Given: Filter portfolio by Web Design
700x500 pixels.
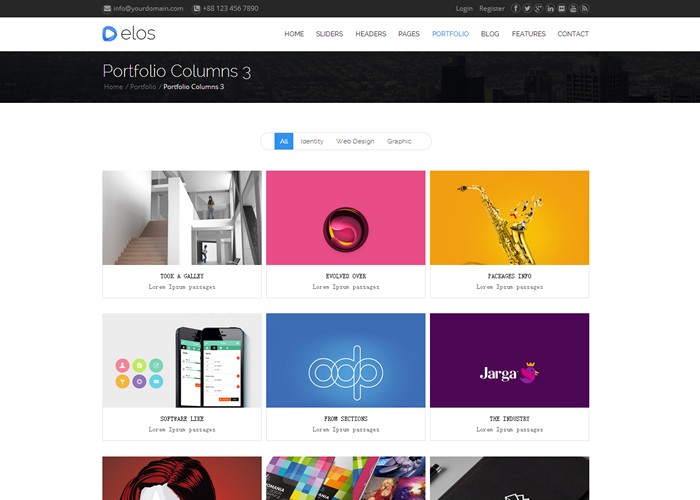Looking at the screenshot, I should (355, 141).
